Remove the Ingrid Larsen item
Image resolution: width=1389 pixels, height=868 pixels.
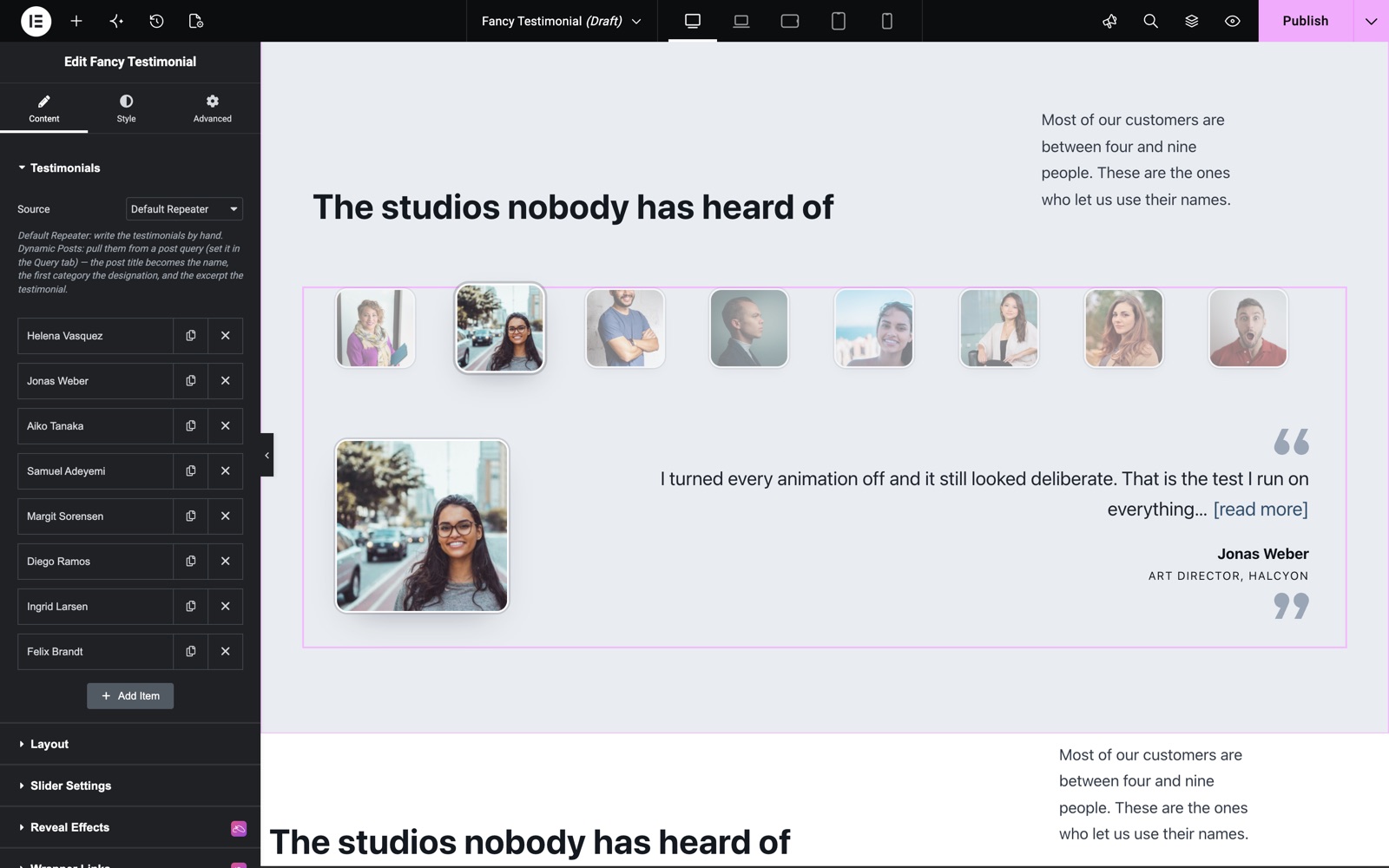coord(226,607)
